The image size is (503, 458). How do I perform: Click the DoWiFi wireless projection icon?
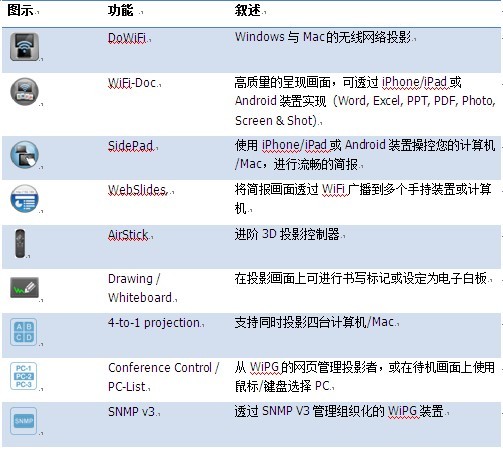(x=24, y=47)
